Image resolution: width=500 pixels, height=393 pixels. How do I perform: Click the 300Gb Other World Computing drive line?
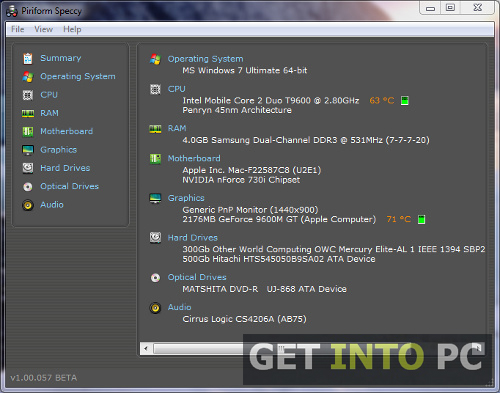point(333,249)
